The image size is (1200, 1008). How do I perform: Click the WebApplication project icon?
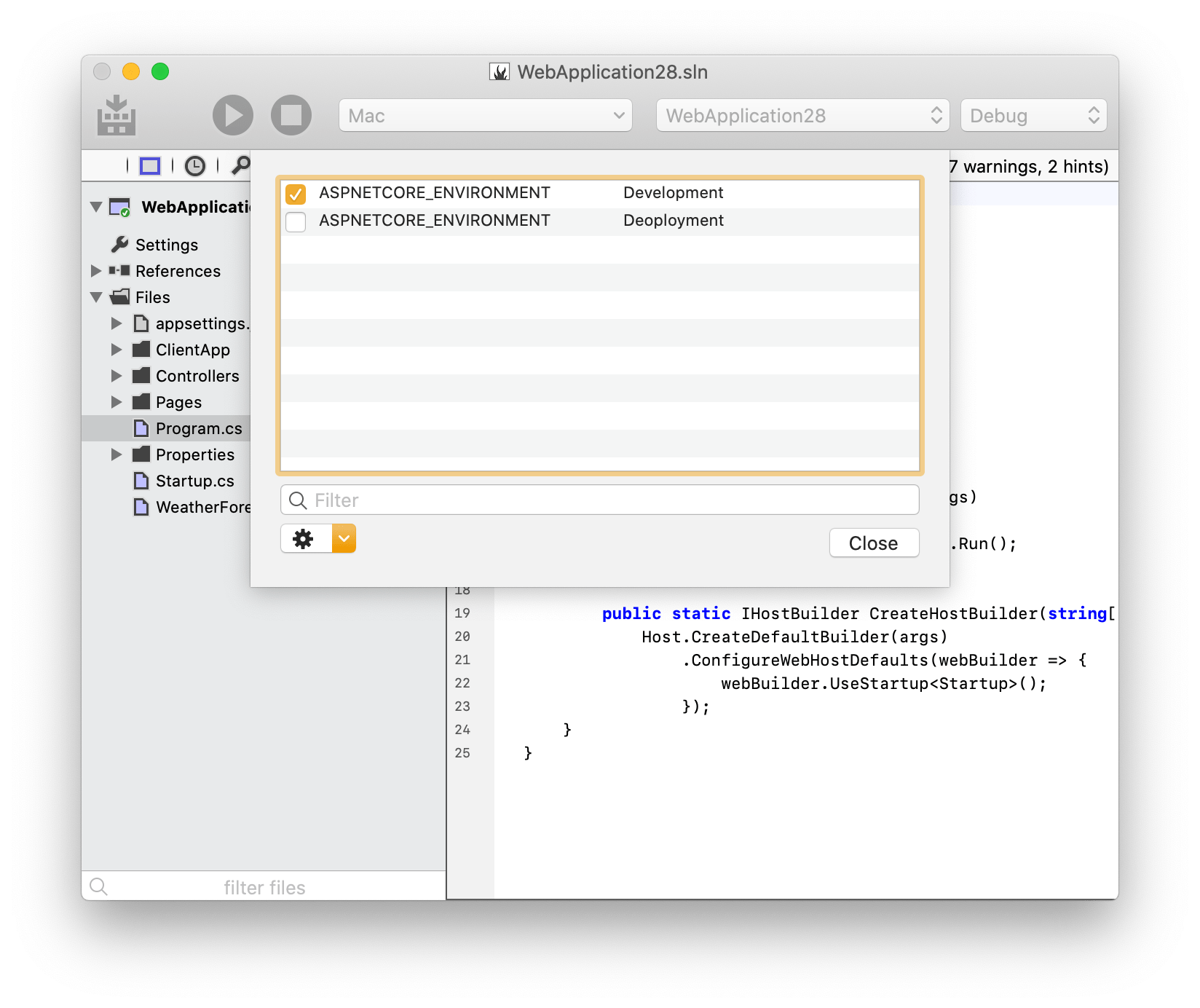pyautogui.click(x=120, y=208)
